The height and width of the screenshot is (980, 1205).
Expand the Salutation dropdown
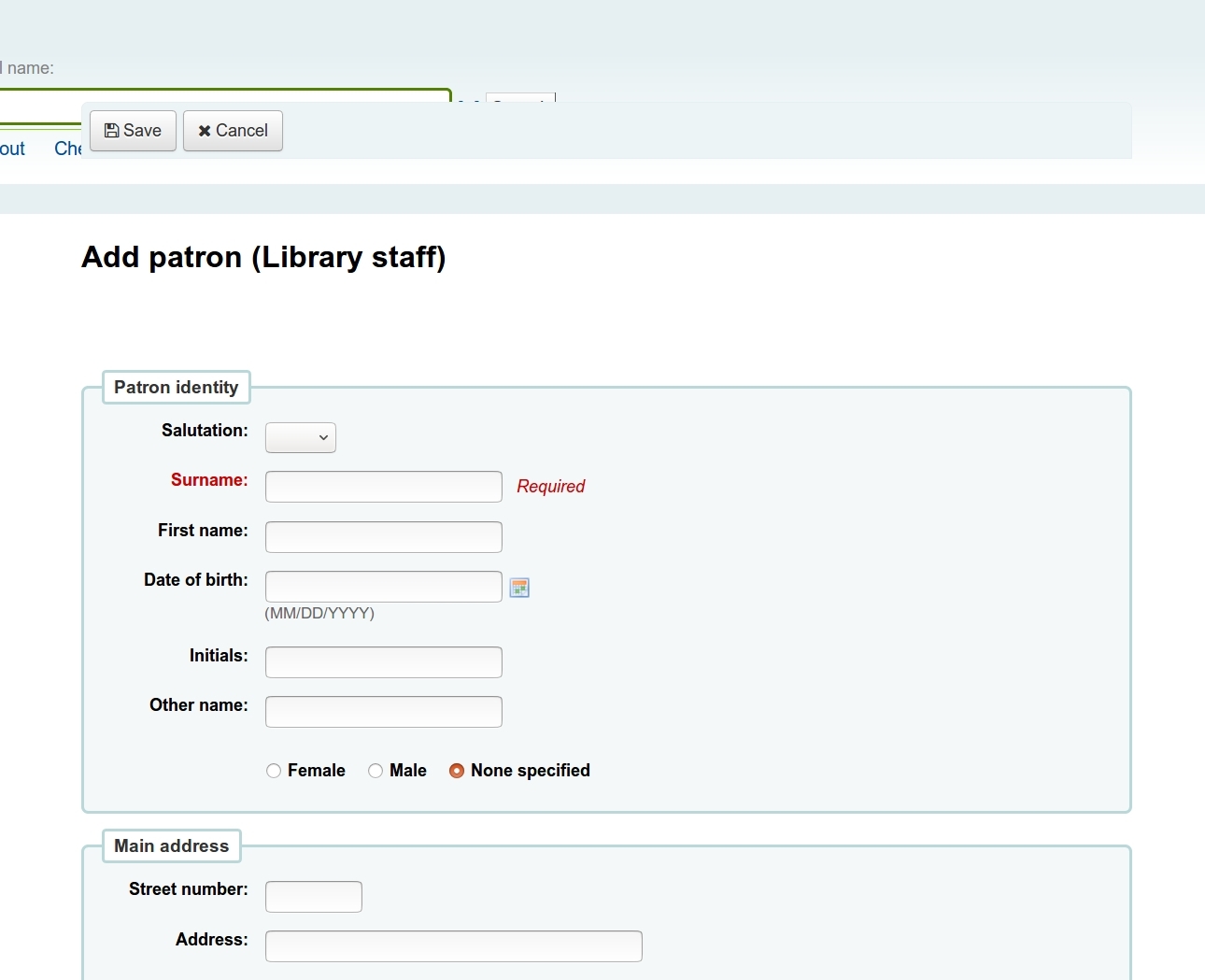tap(300, 437)
